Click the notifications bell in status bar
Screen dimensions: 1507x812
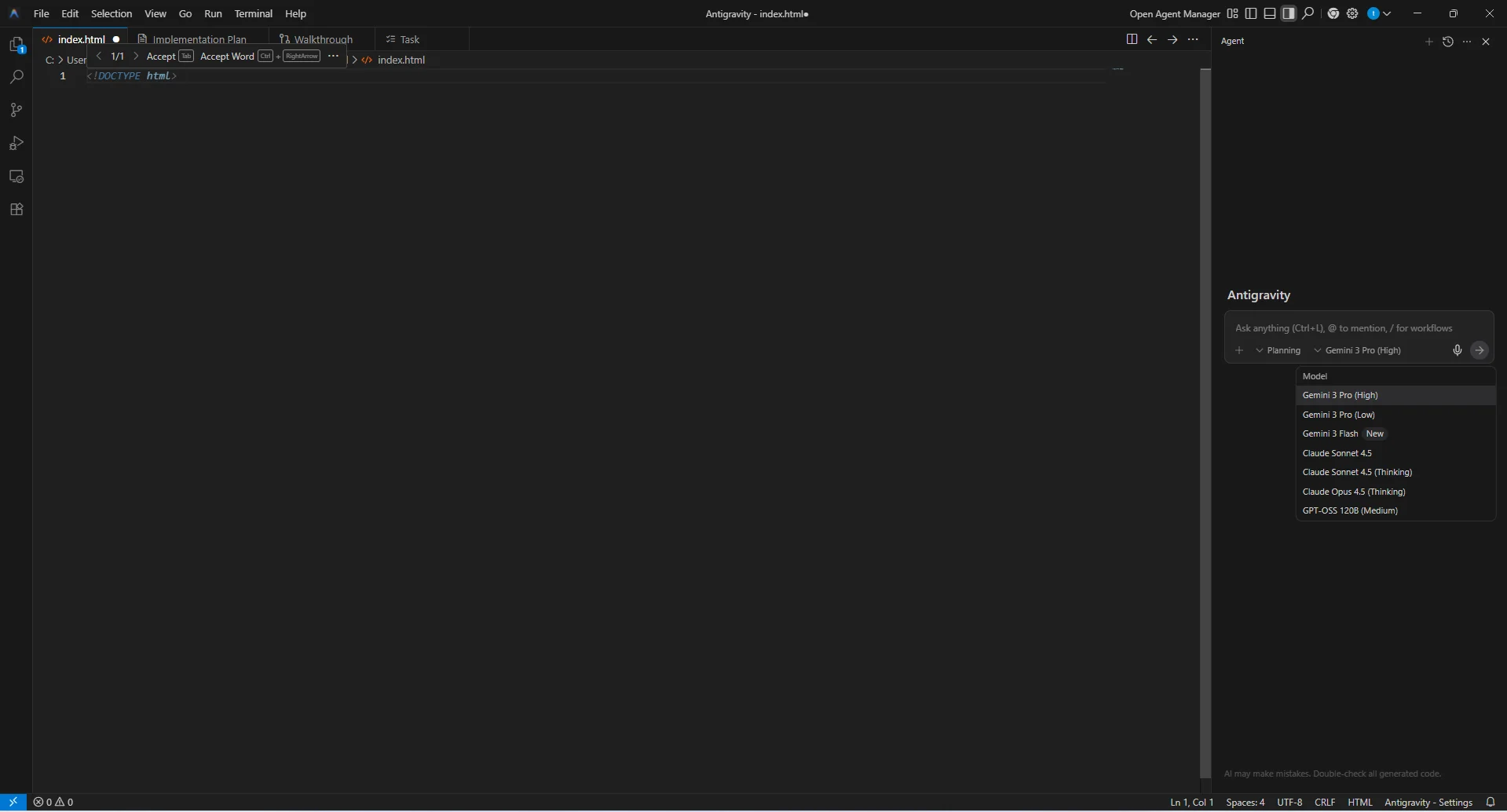coord(1491,802)
